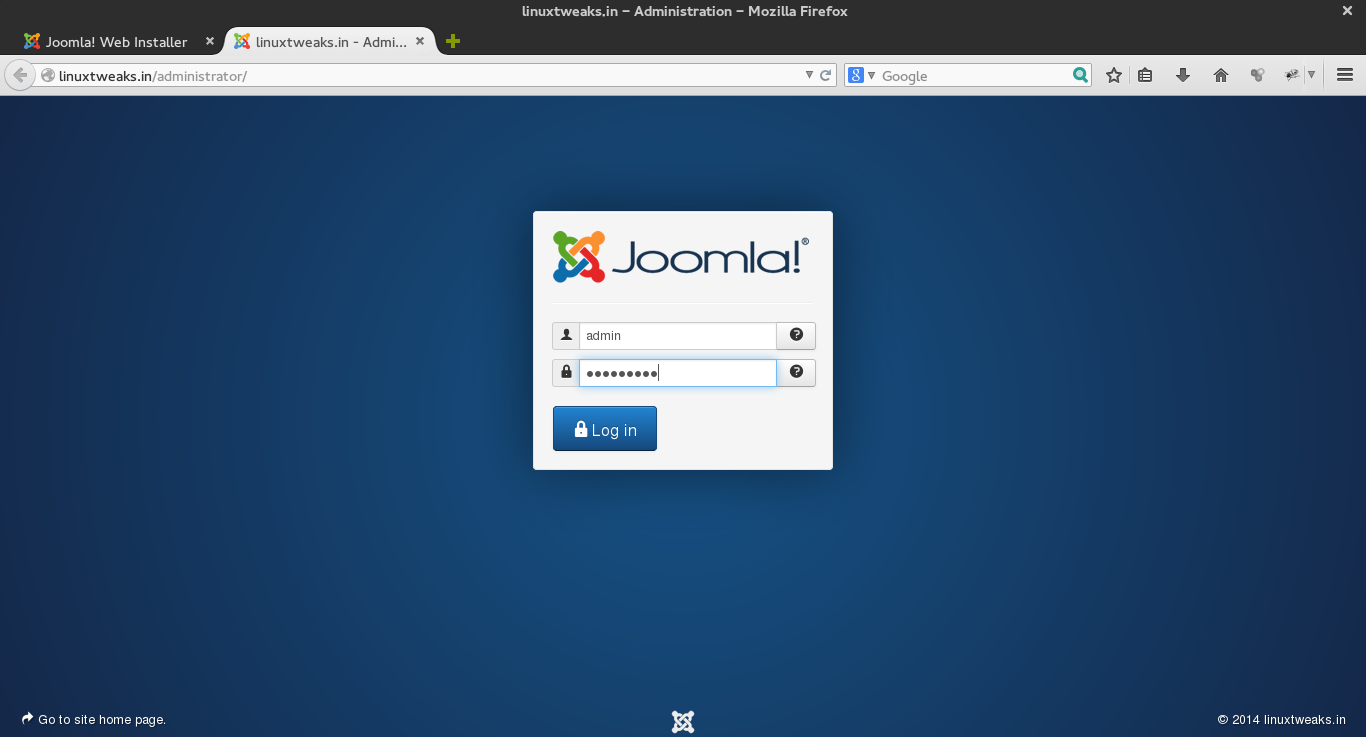Image resolution: width=1366 pixels, height=737 pixels.
Task: Open Go to site home page link
Action: pyautogui.click(x=94, y=719)
